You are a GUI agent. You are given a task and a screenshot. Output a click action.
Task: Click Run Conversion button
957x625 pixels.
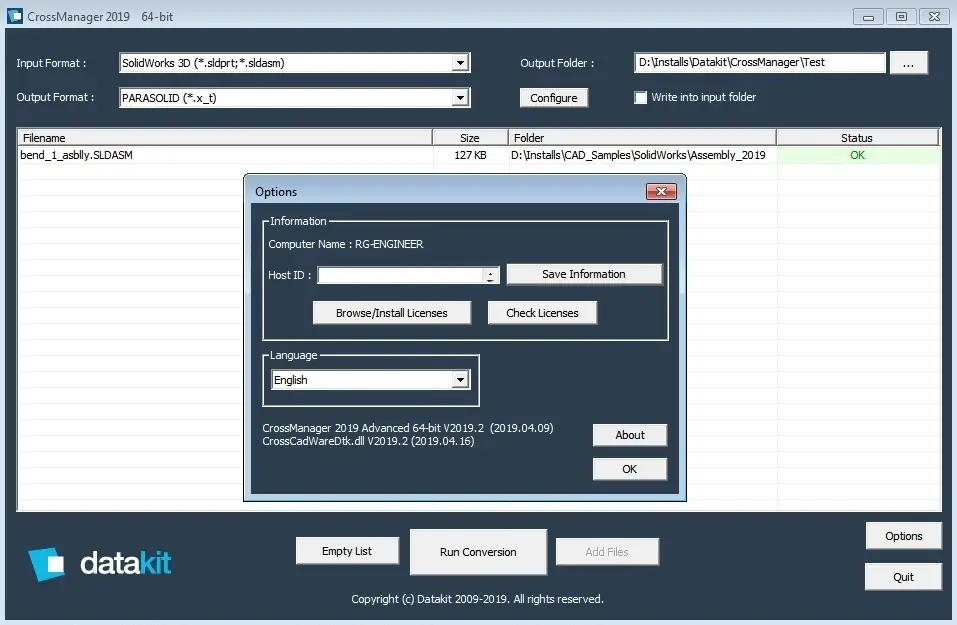coord(478,552)
